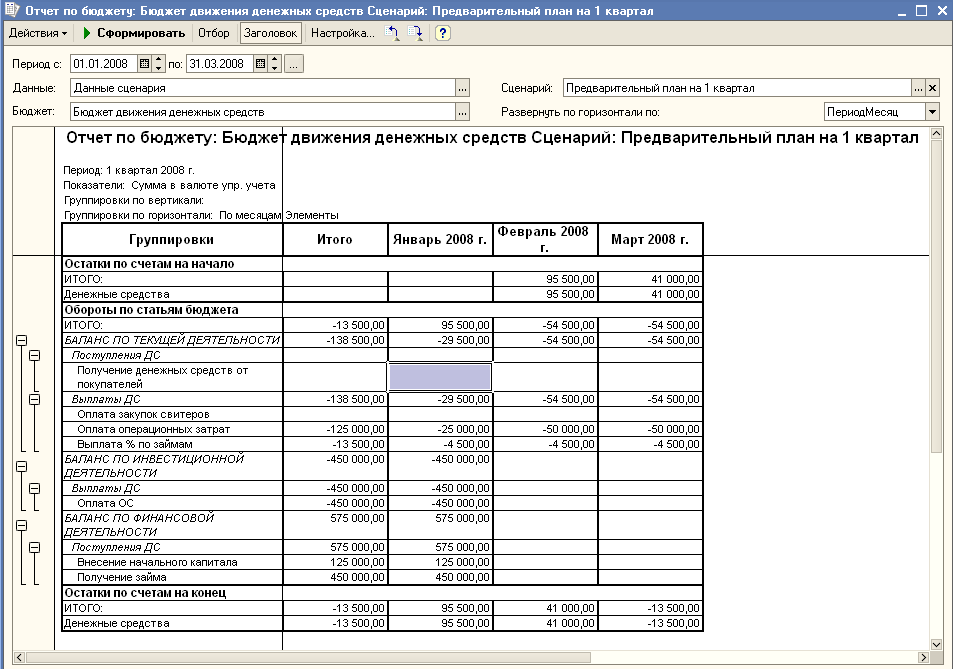Open the Отбор filter panel
The width and height of the screenshot is (953, 669).
point(214,33)
